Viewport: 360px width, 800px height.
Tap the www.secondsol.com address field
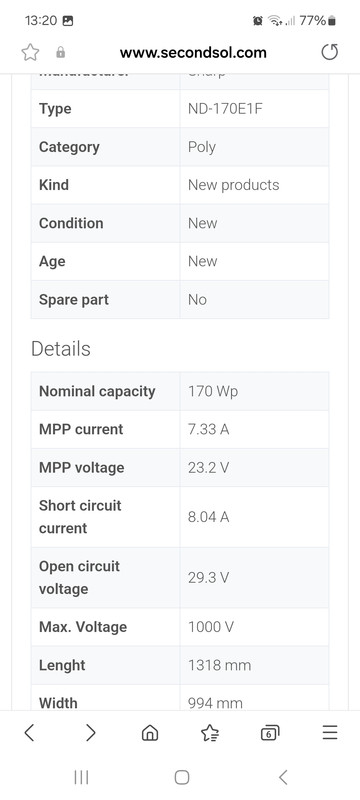tap(193, 52)
